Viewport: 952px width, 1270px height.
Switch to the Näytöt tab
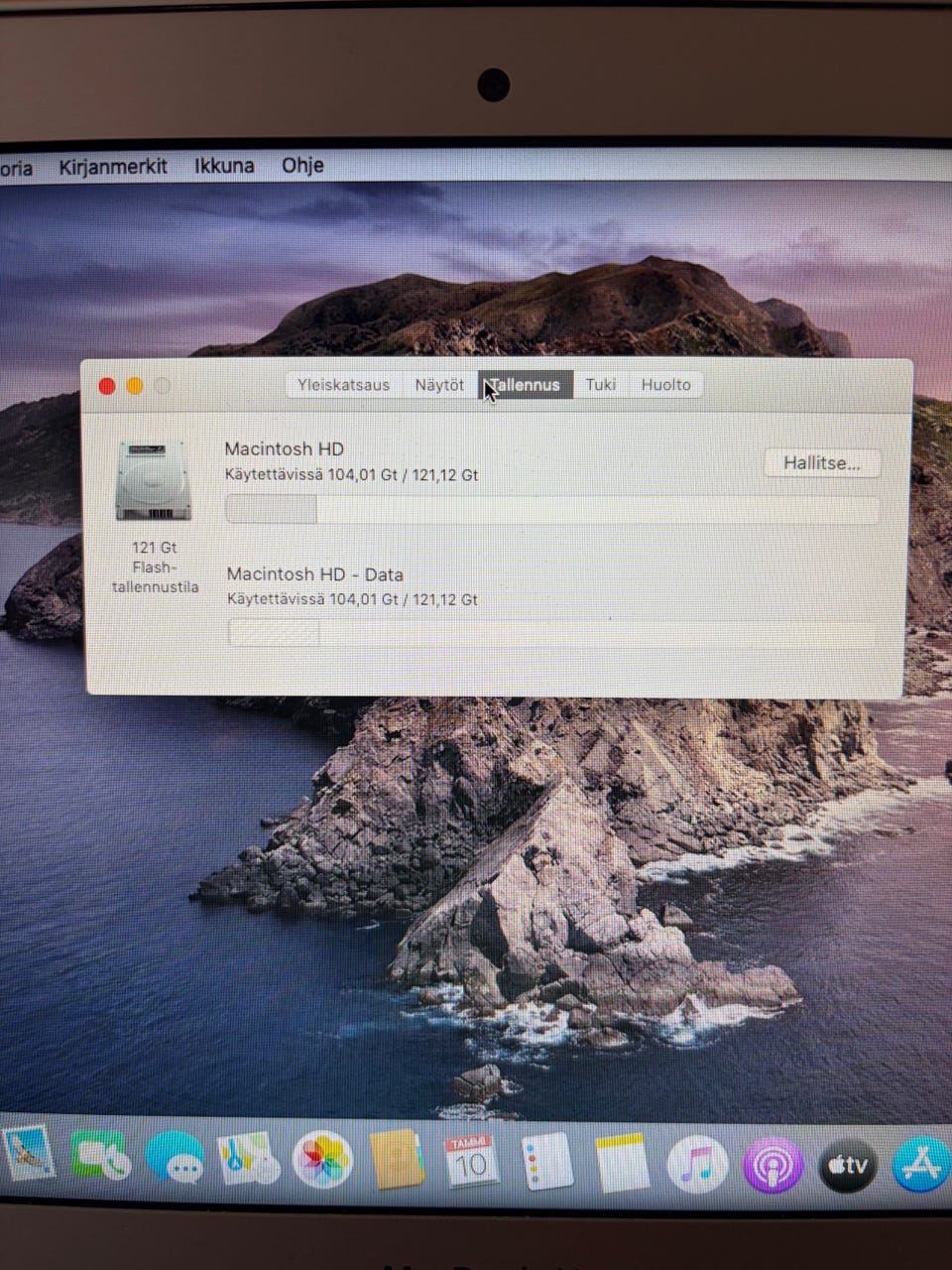[x=439, y=385]
